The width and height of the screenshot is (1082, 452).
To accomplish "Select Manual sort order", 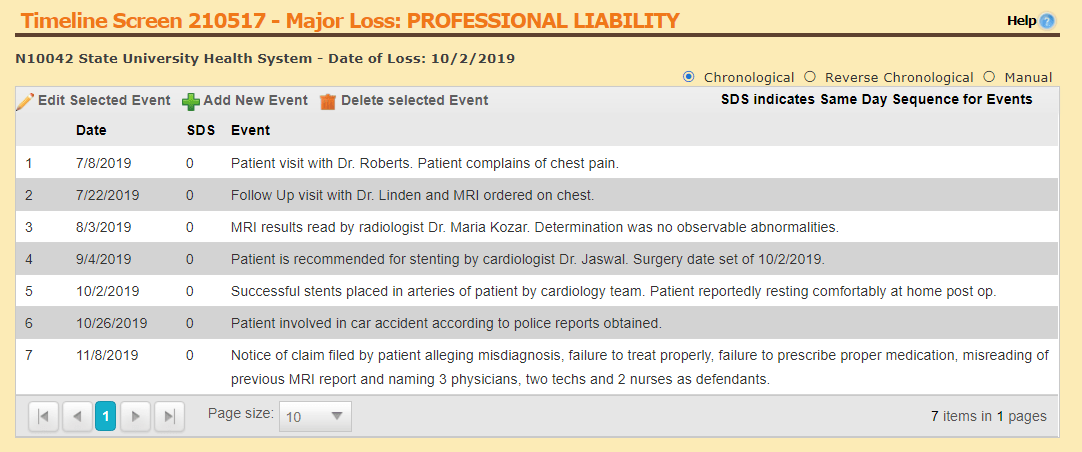I will click(x=989, y=77).
